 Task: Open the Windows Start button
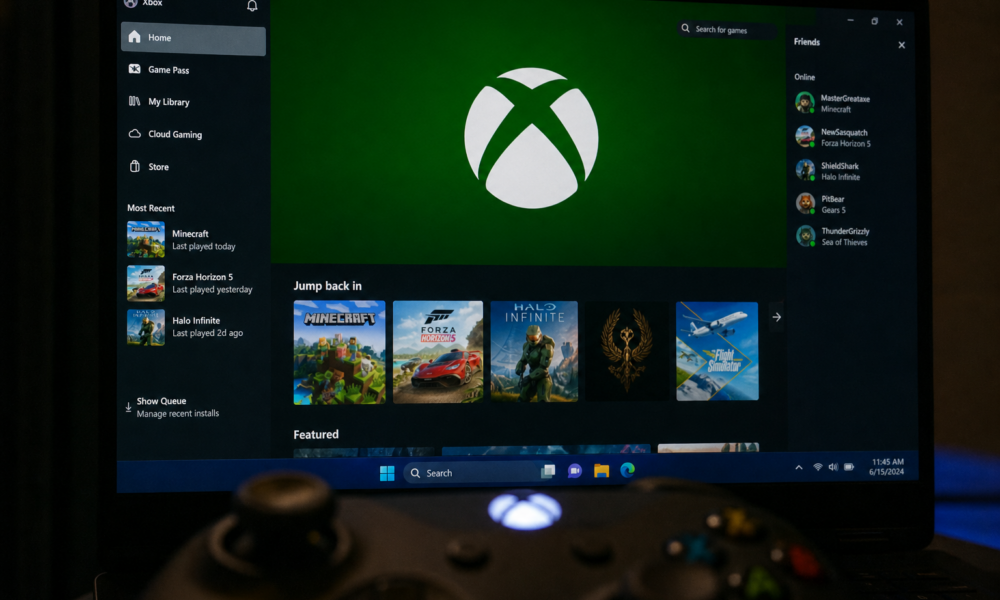[387, 473]
